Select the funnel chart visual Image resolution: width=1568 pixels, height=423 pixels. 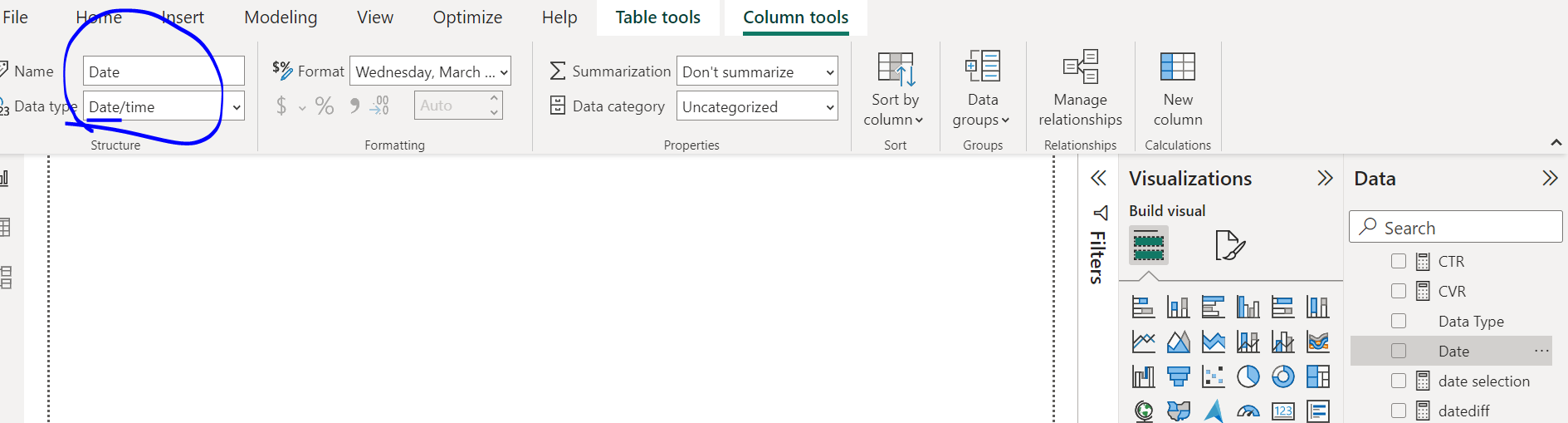(x=1178, y=376)
